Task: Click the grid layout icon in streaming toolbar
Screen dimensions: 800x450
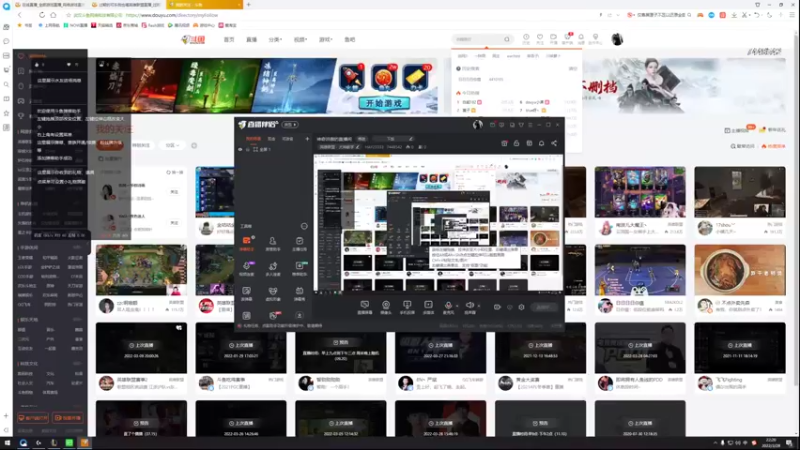Action: coord(529,143)
